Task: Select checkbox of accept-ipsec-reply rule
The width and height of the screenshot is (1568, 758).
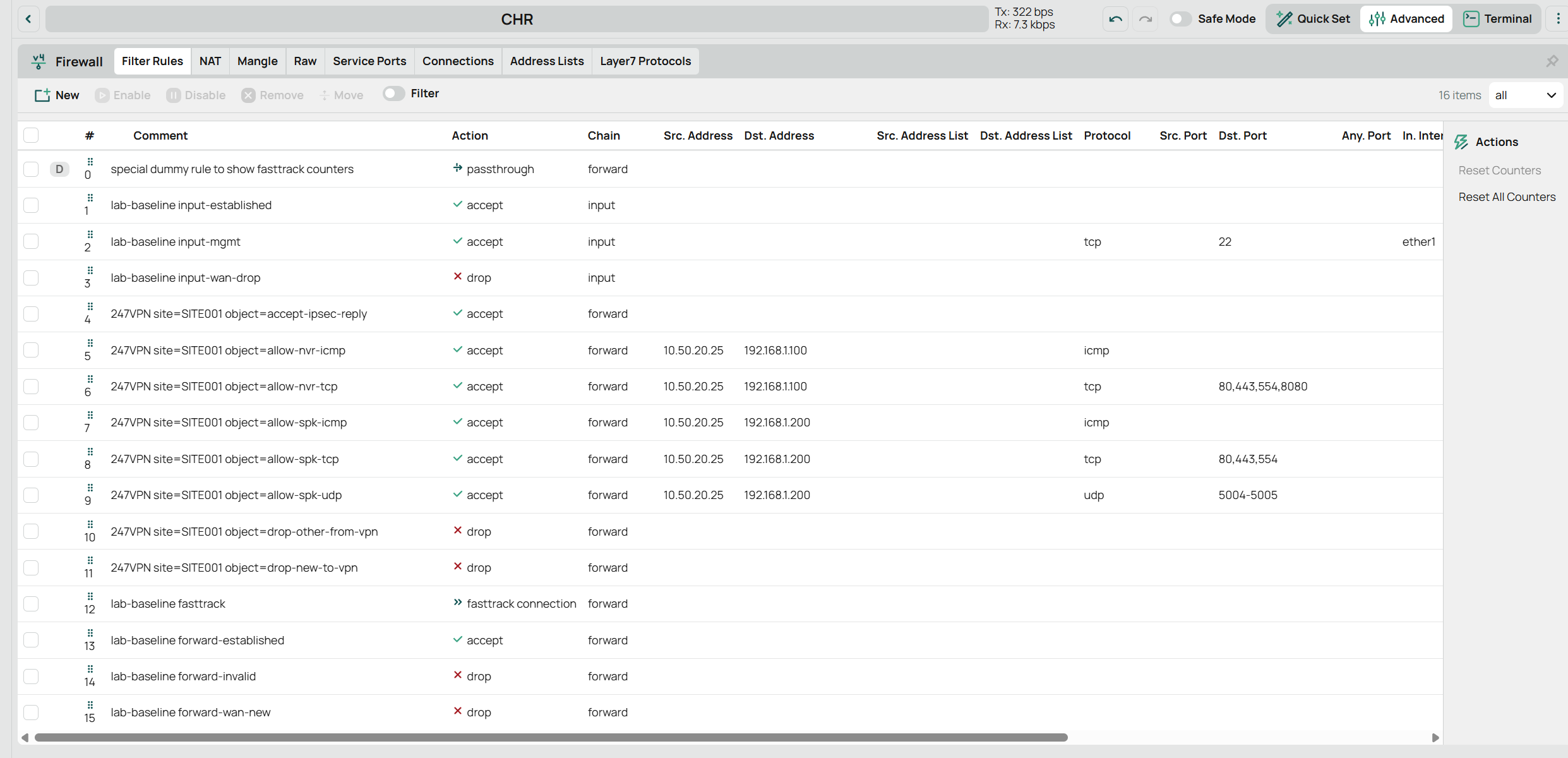Action: [x=31, y=314]
